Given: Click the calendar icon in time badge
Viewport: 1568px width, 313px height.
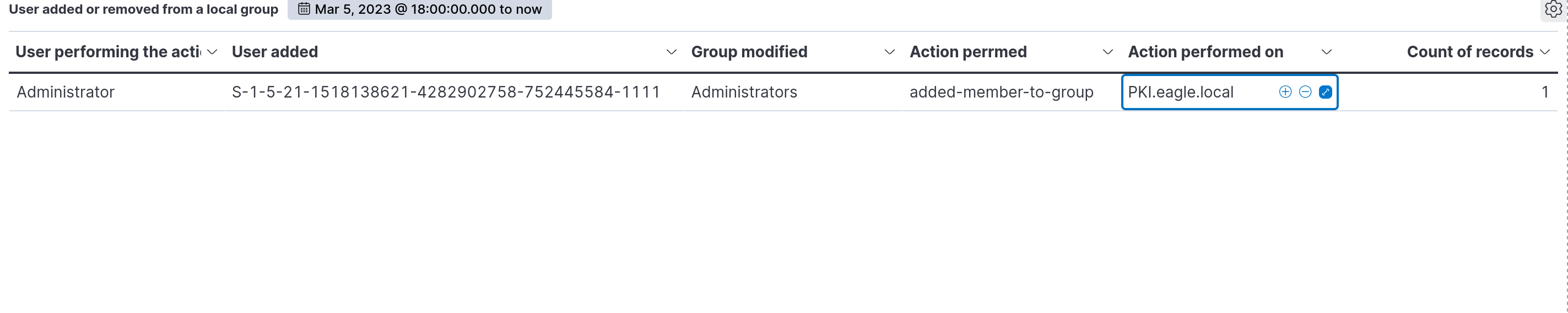Looking at the screenshot, I should click(304, 9).
